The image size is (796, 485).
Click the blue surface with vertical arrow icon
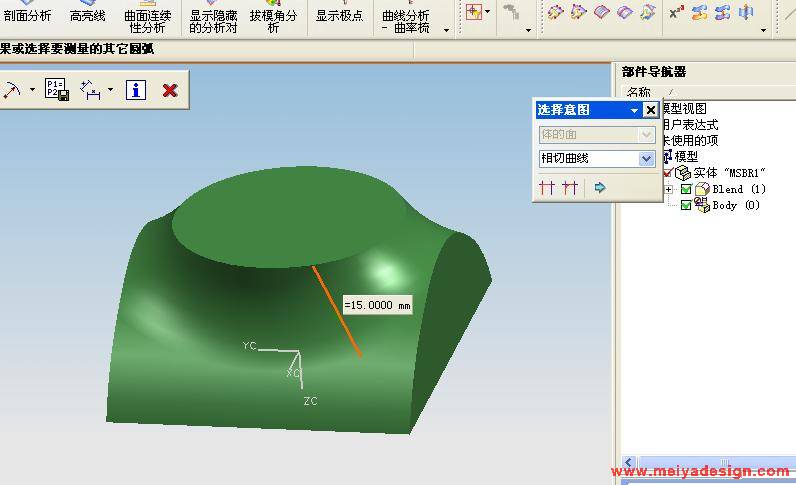(x=746, y=12)
